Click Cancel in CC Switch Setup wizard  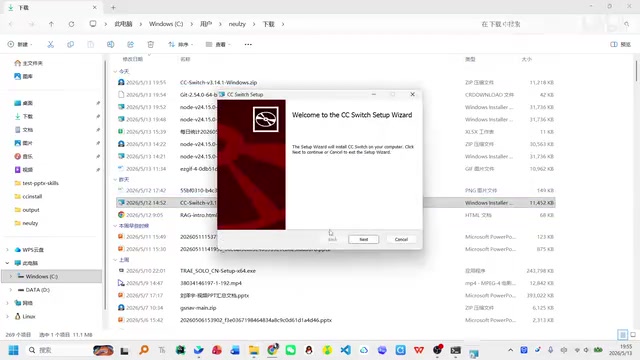(x=401, y=239)
